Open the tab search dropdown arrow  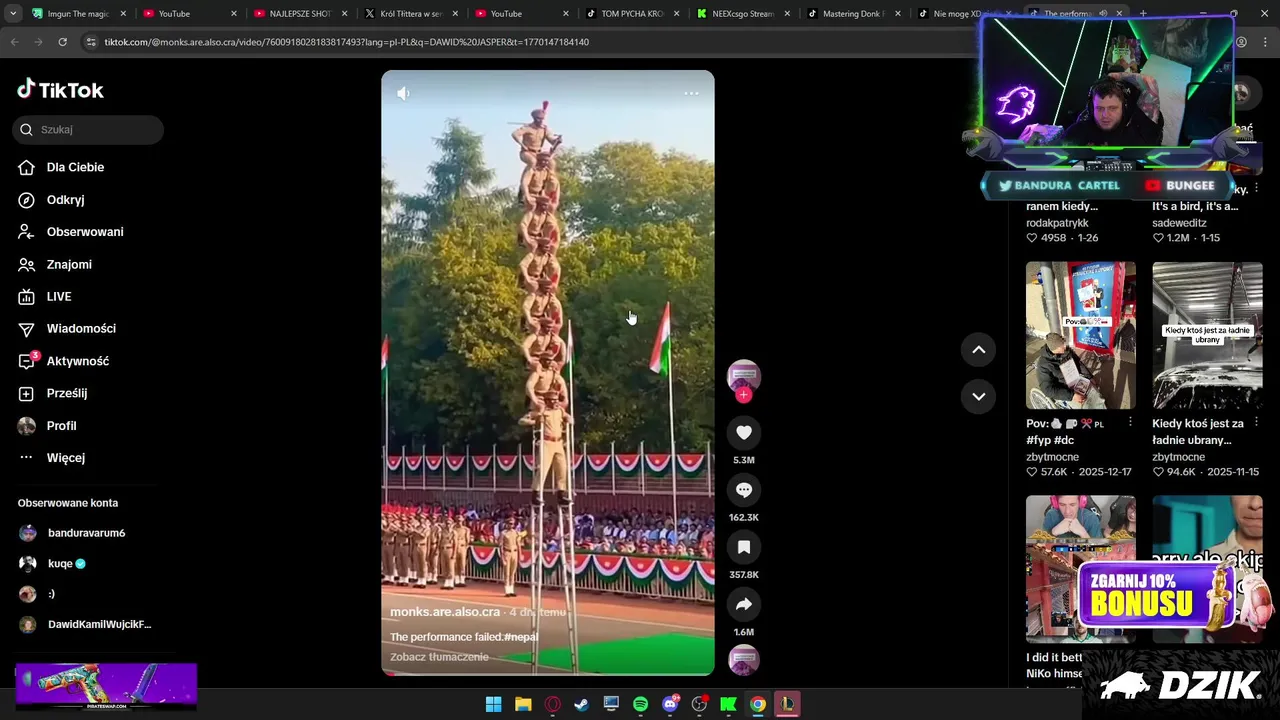tap(13, 14)
